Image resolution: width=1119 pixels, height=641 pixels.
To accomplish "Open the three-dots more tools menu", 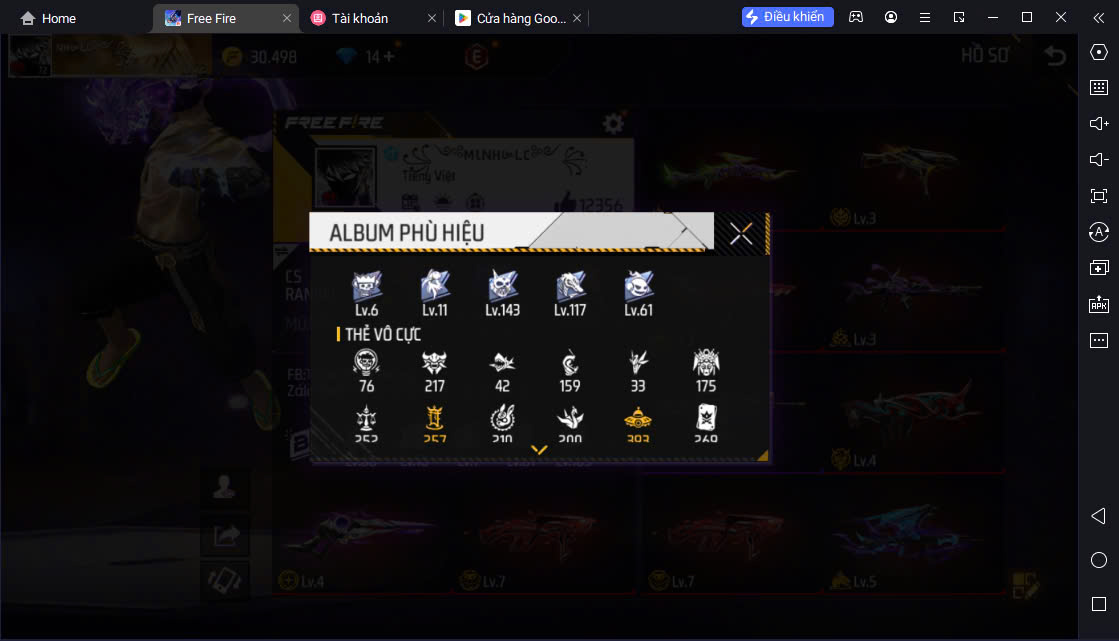I will pos(1099,340).
